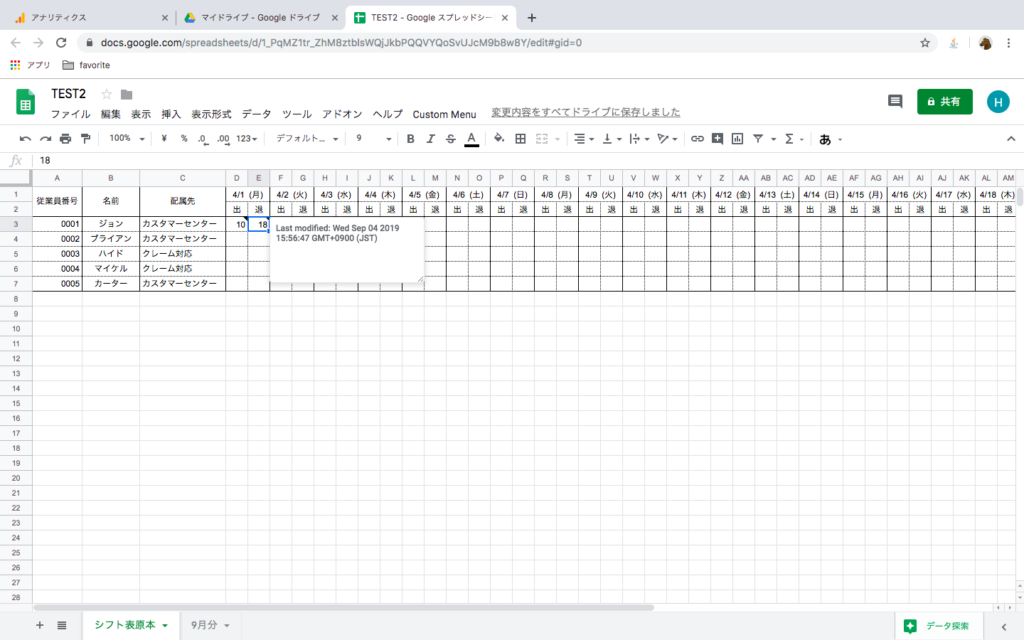Open the text color picker
Image resolution: width=1024 pixels, height=640 pixels.
coord(471,138)
